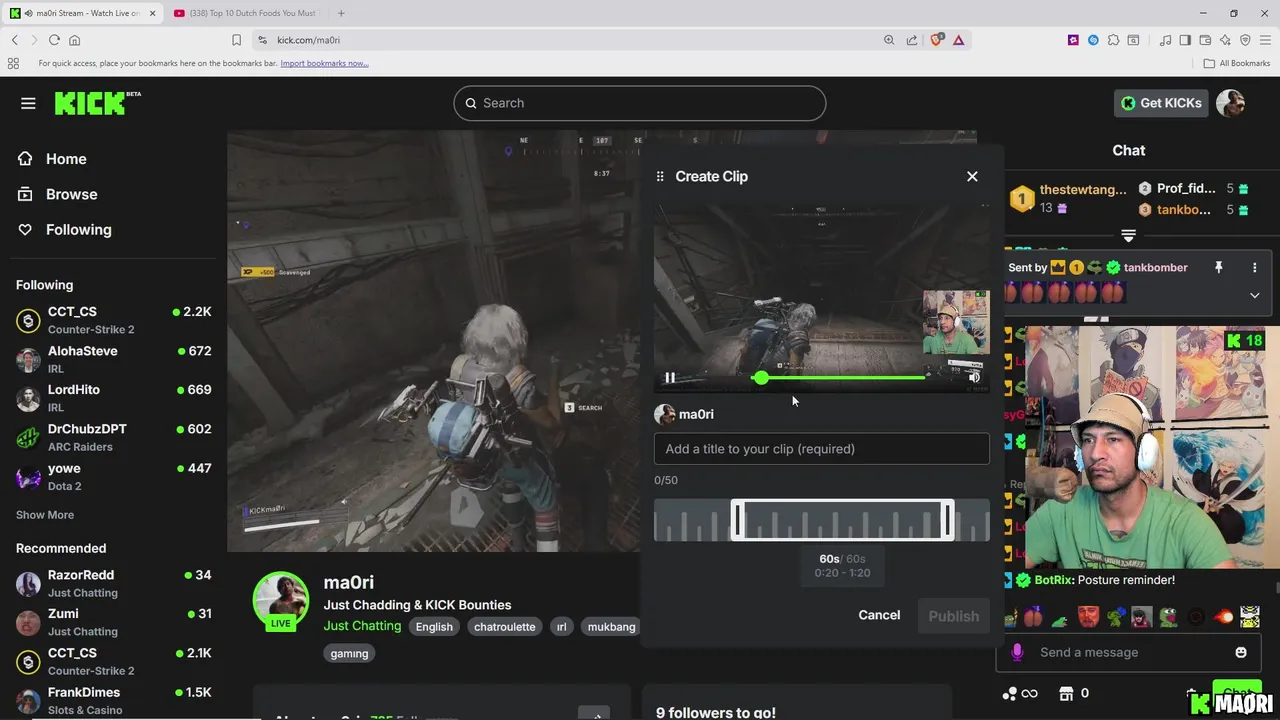Open Brave Rewards triangle icon
This screenshot has height=720, width=1280.
point(958,40)
